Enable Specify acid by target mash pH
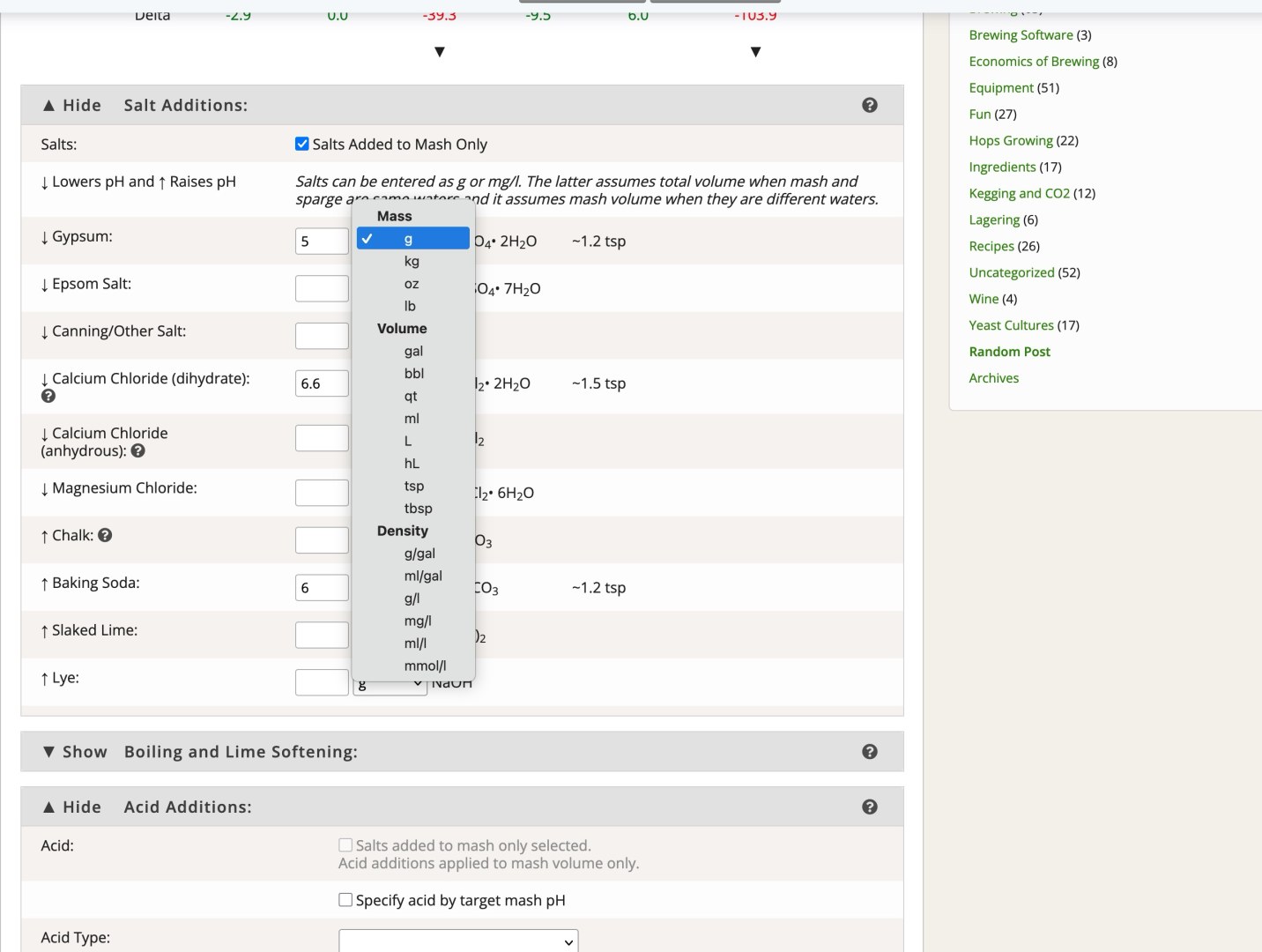Screen dimensions: 1262x952 pyautogui.click(x=345, y=900)
